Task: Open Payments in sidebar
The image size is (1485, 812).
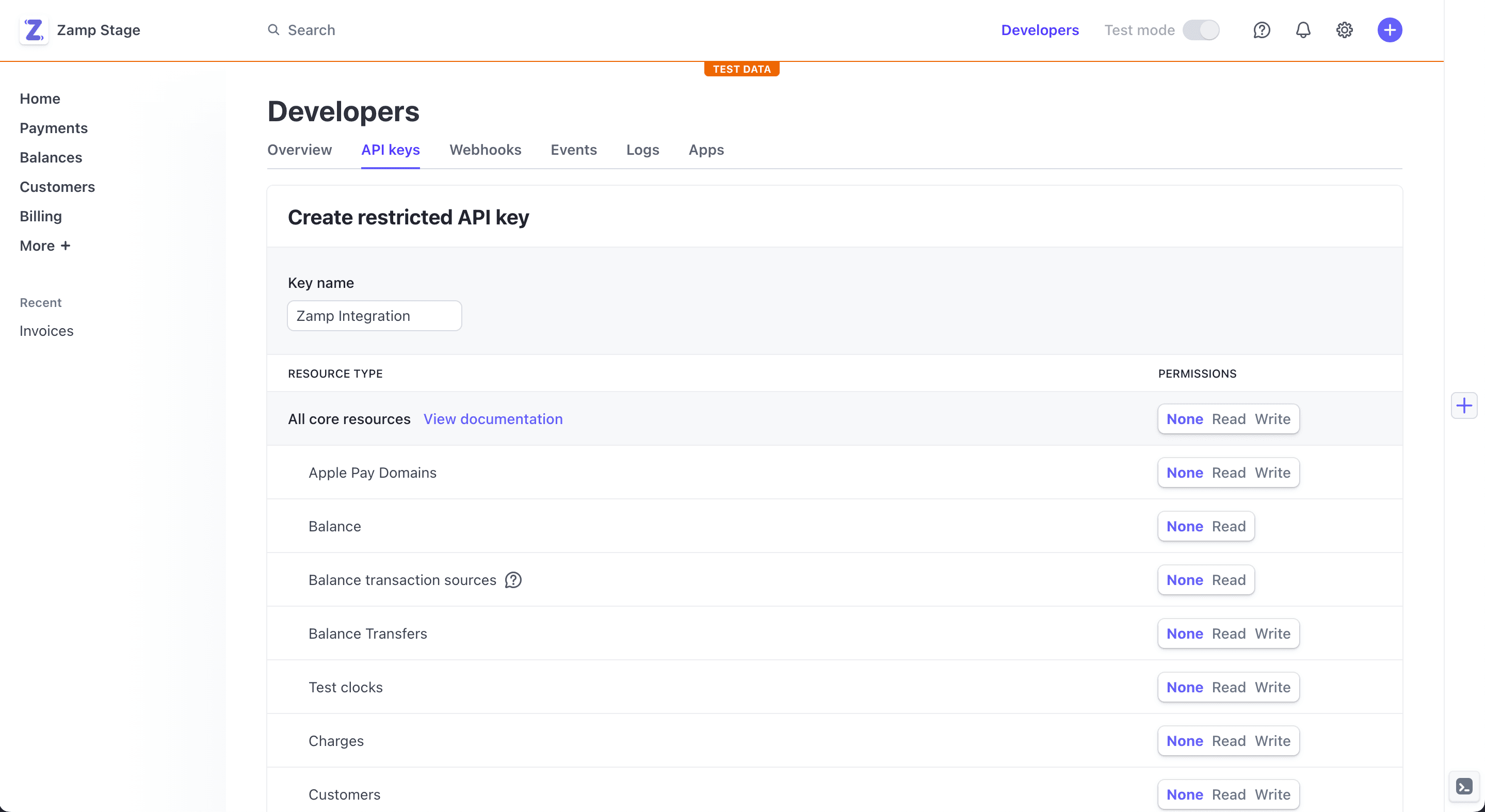Action: coord(54,128)
